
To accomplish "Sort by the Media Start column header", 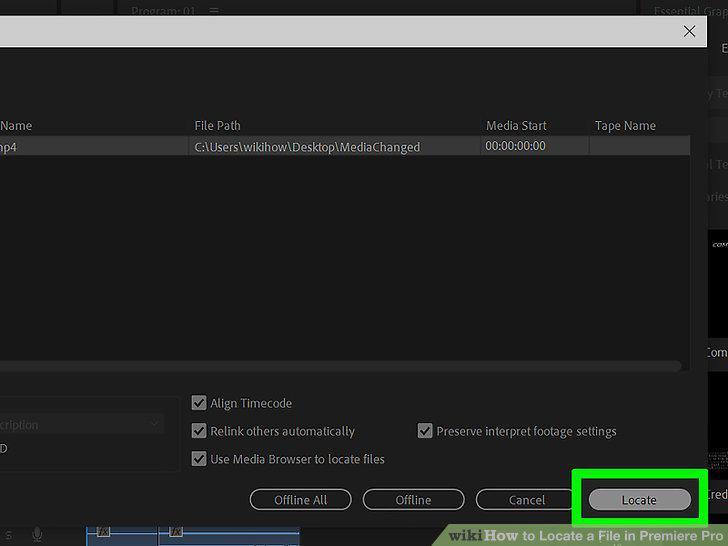I will point(516,125).
